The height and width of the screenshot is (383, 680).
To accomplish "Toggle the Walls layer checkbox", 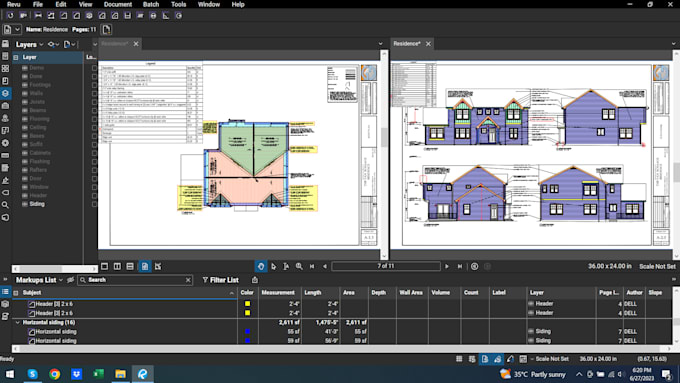I will [94, 93].
